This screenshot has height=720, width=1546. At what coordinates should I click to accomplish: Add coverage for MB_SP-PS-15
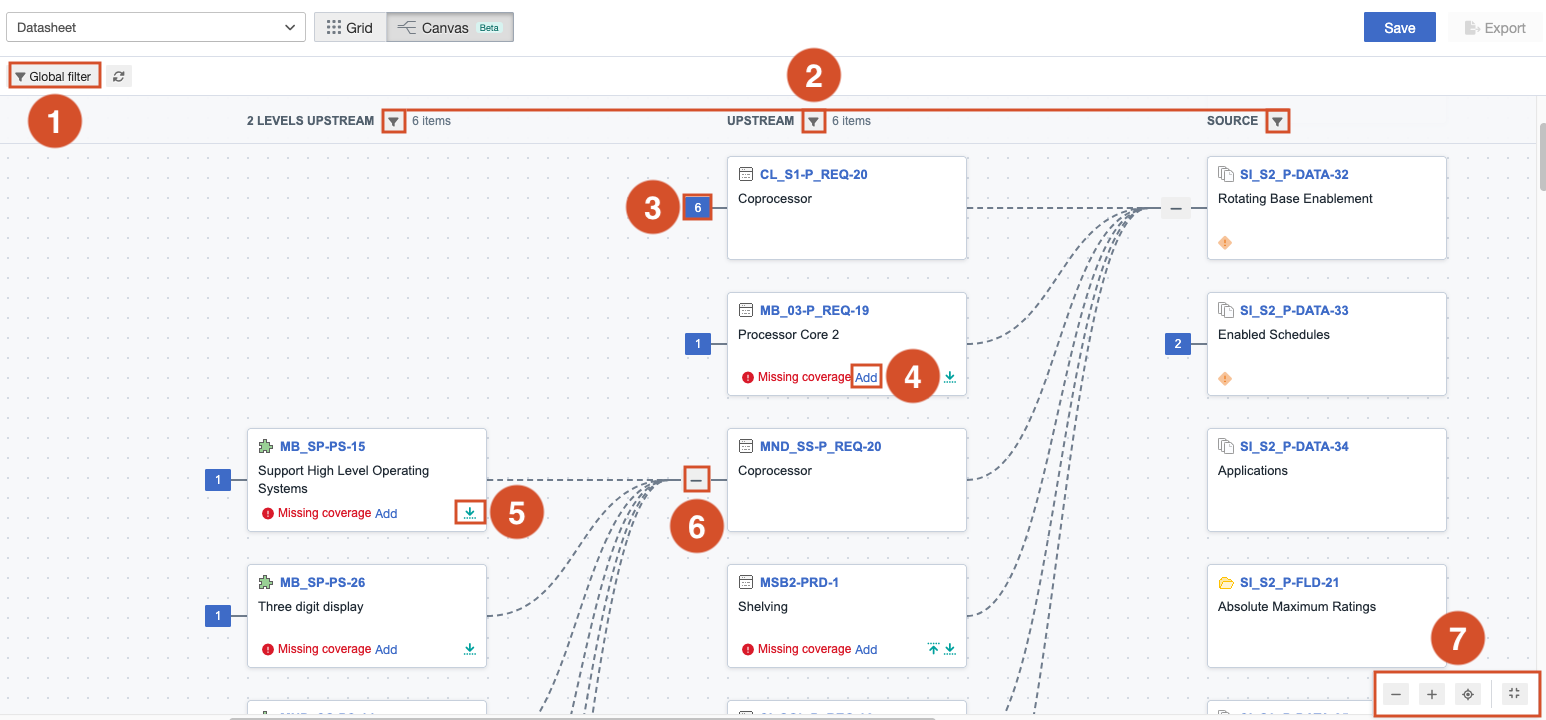(386, 513)
